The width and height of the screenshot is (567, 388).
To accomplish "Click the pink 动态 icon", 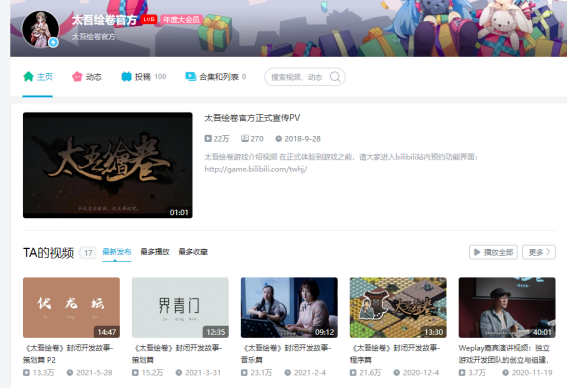I will click(x=77, y=77).
